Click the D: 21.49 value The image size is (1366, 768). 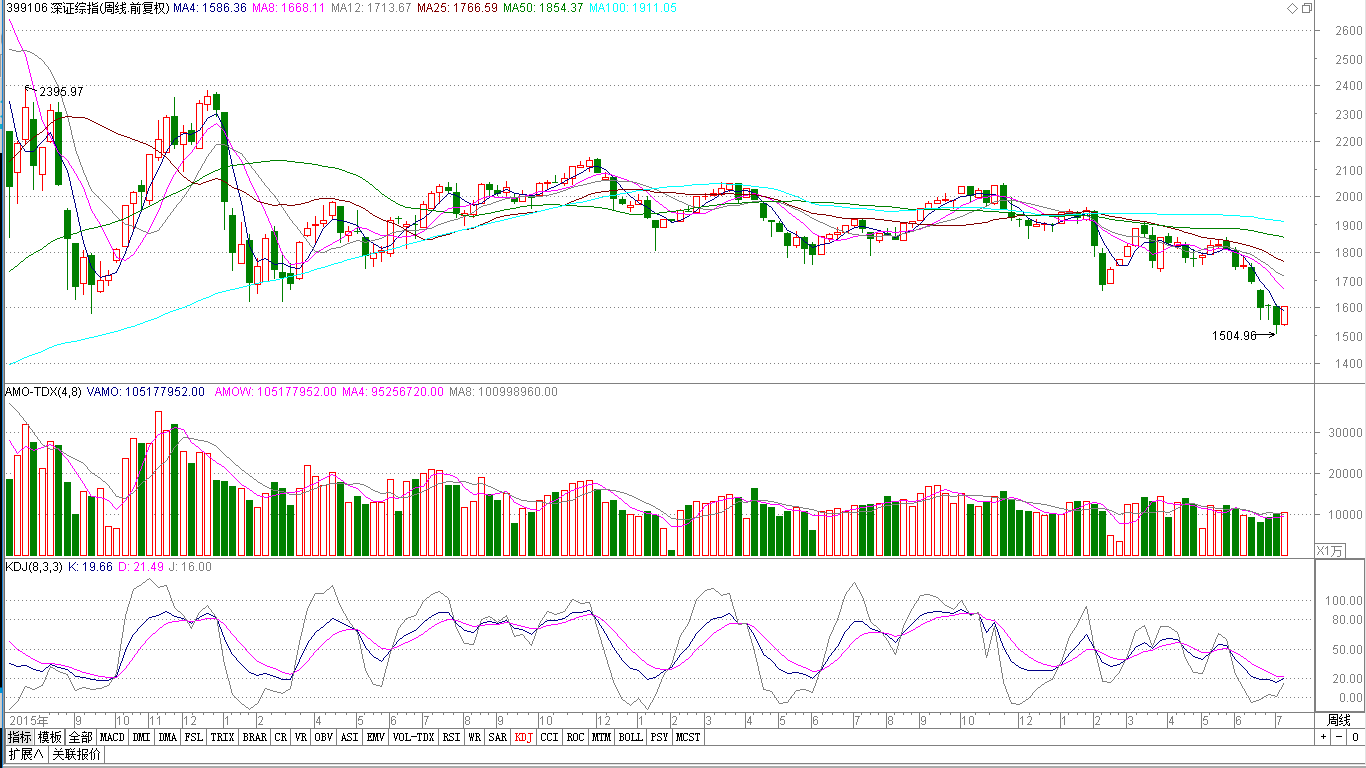141,566
